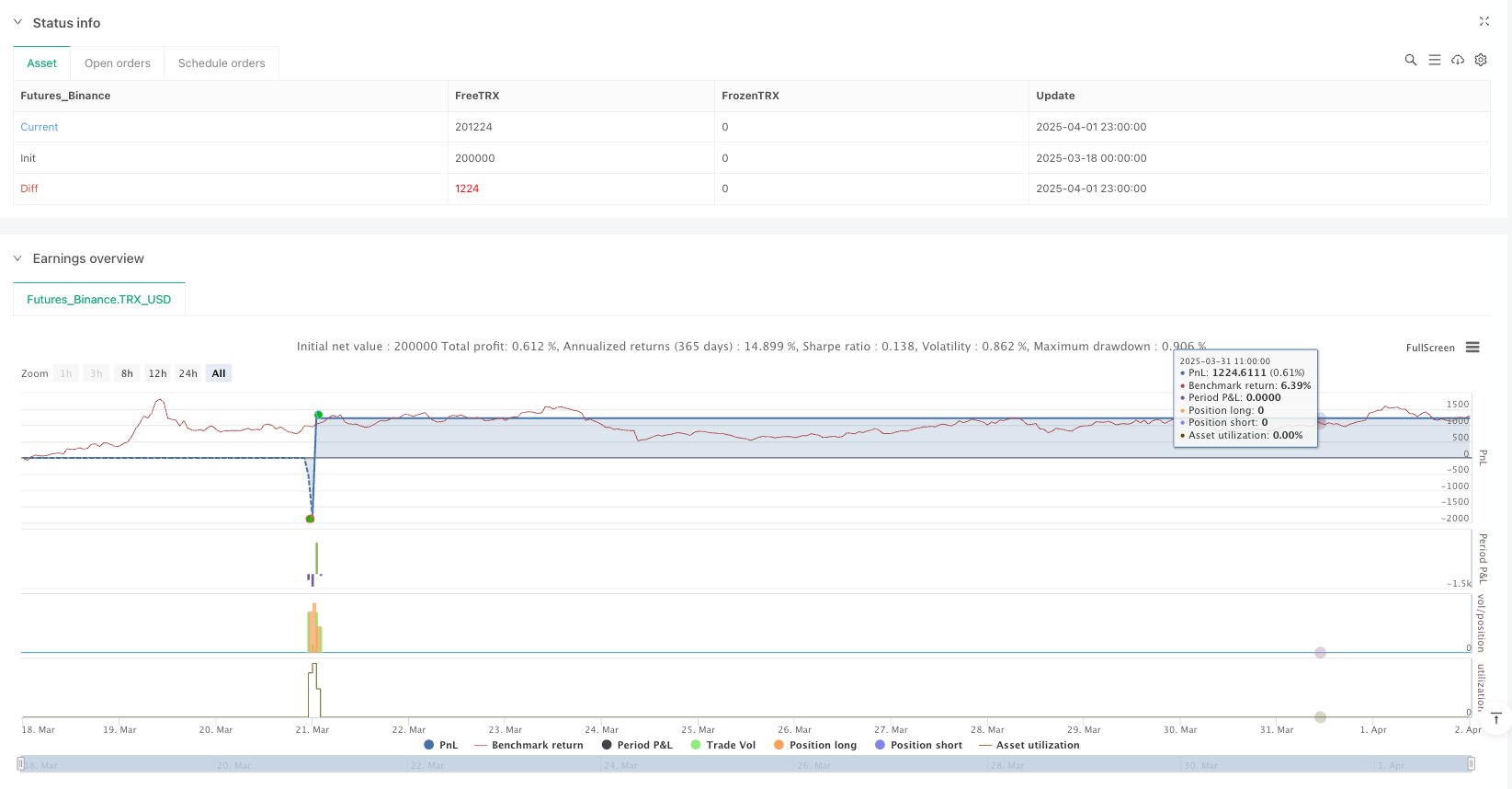Click the collapse panel icon at top right
1512x789 pixels.
tap(1484, 21)
